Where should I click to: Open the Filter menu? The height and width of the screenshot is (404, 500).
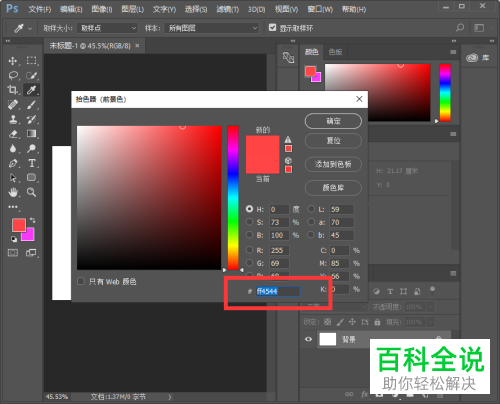(228, 9)
